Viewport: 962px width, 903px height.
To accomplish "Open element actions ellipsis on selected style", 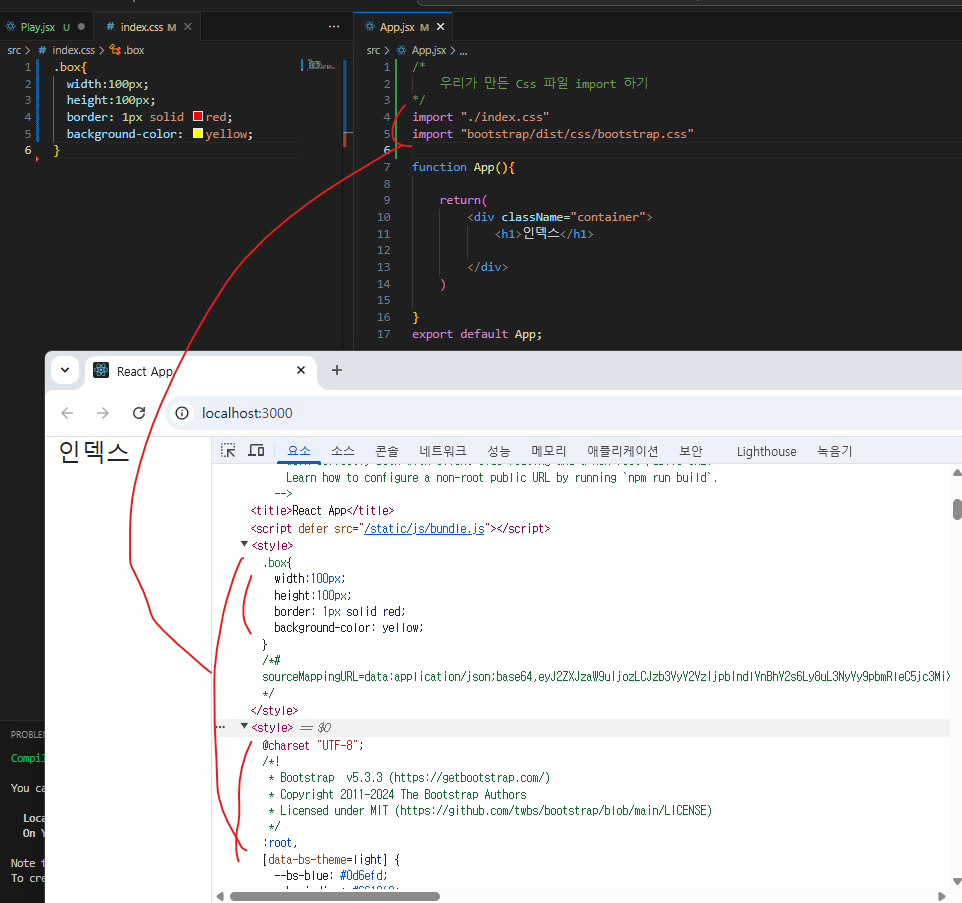I will 220,727.
